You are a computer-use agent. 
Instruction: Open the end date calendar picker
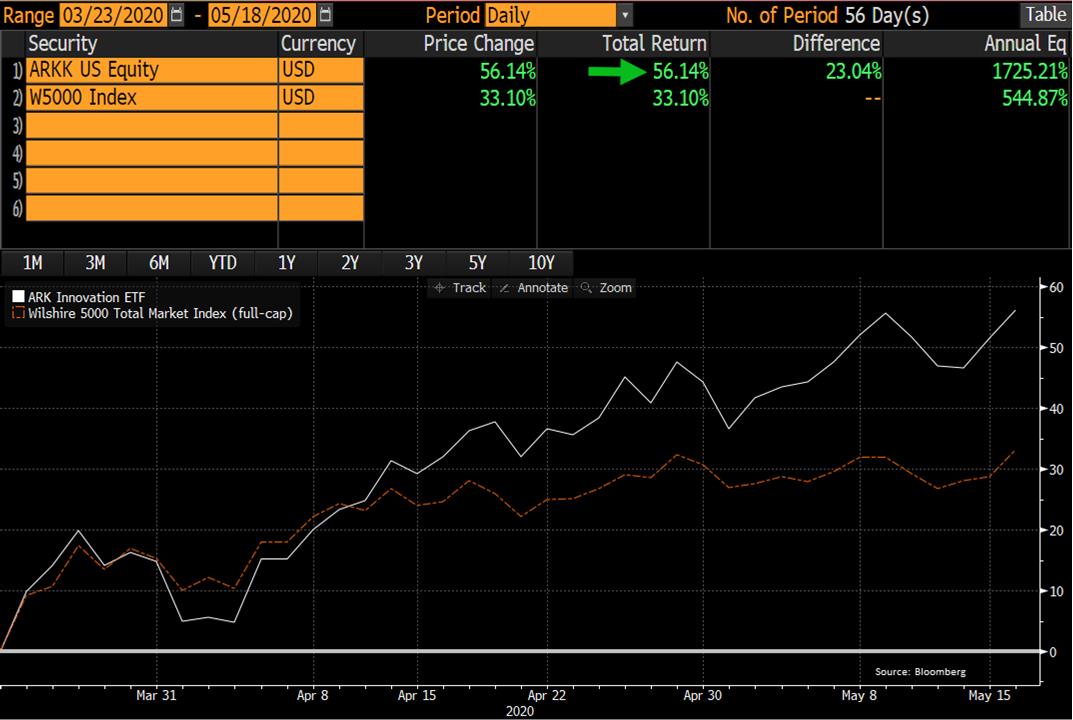point(326,14)
